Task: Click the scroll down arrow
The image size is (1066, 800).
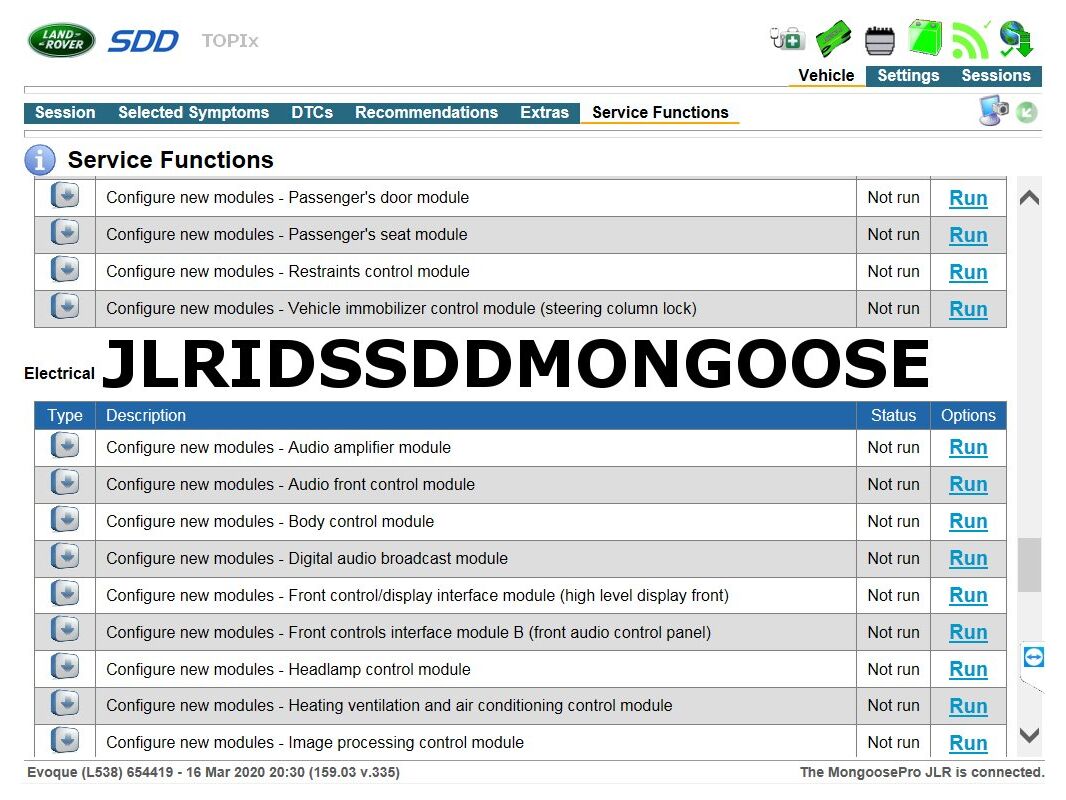Action: (x=1029, y=735)
